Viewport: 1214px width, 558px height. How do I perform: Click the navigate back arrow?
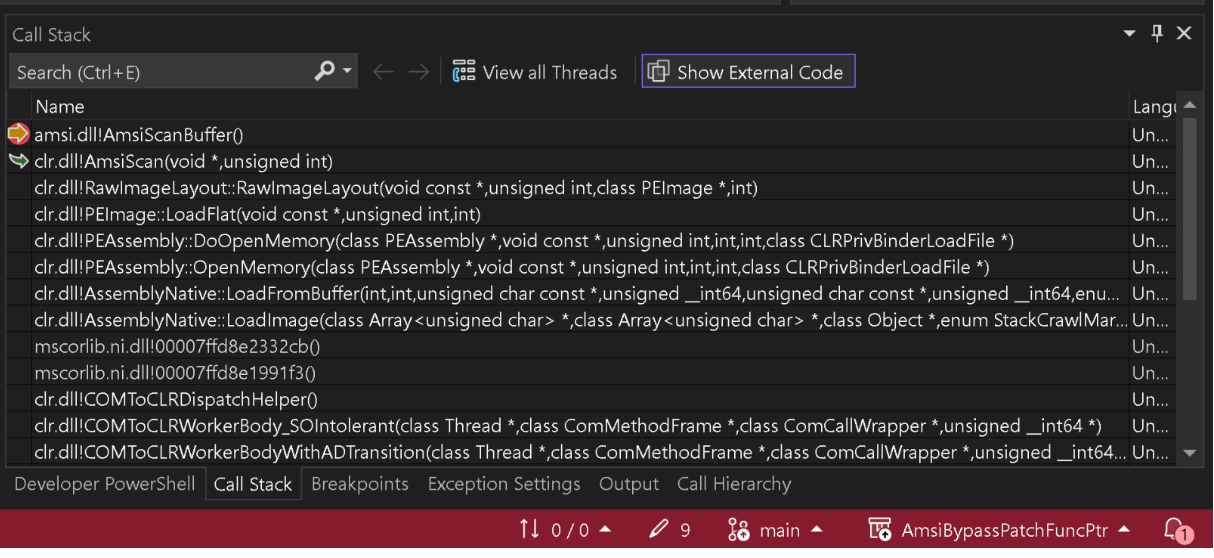(x=381, y=72)
